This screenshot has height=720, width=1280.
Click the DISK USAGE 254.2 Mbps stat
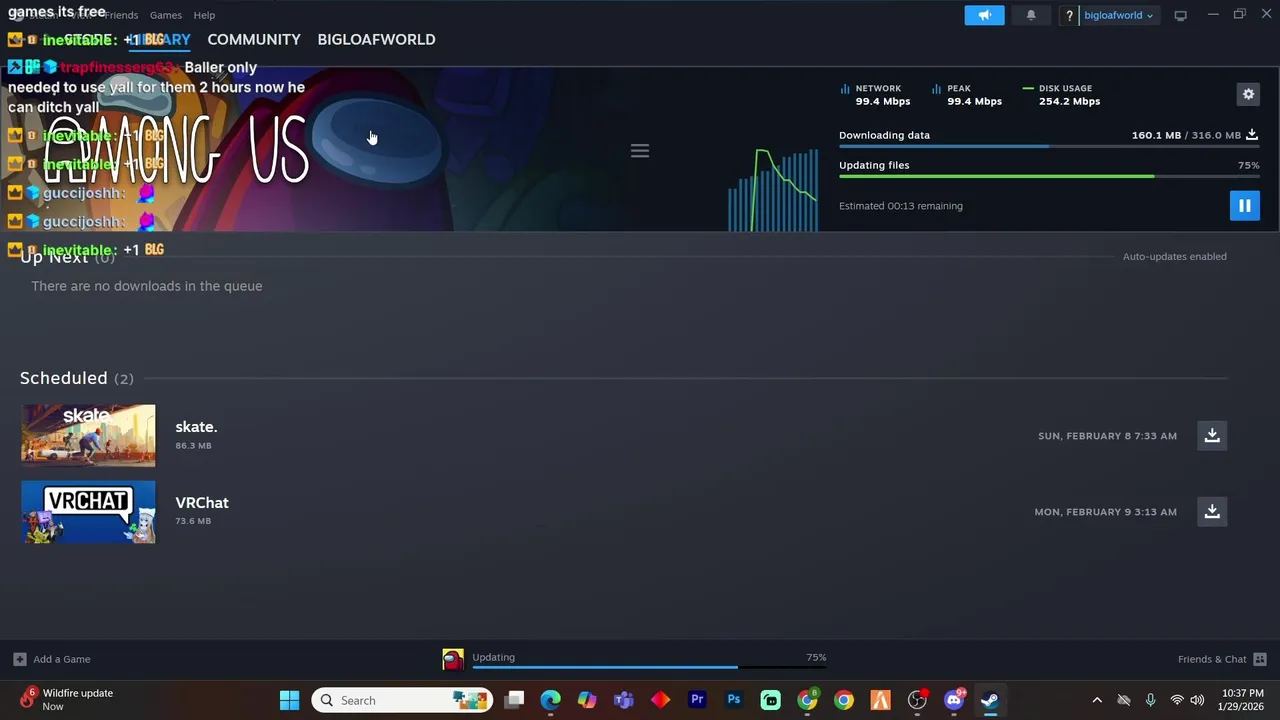click(x=1061, y=95)
